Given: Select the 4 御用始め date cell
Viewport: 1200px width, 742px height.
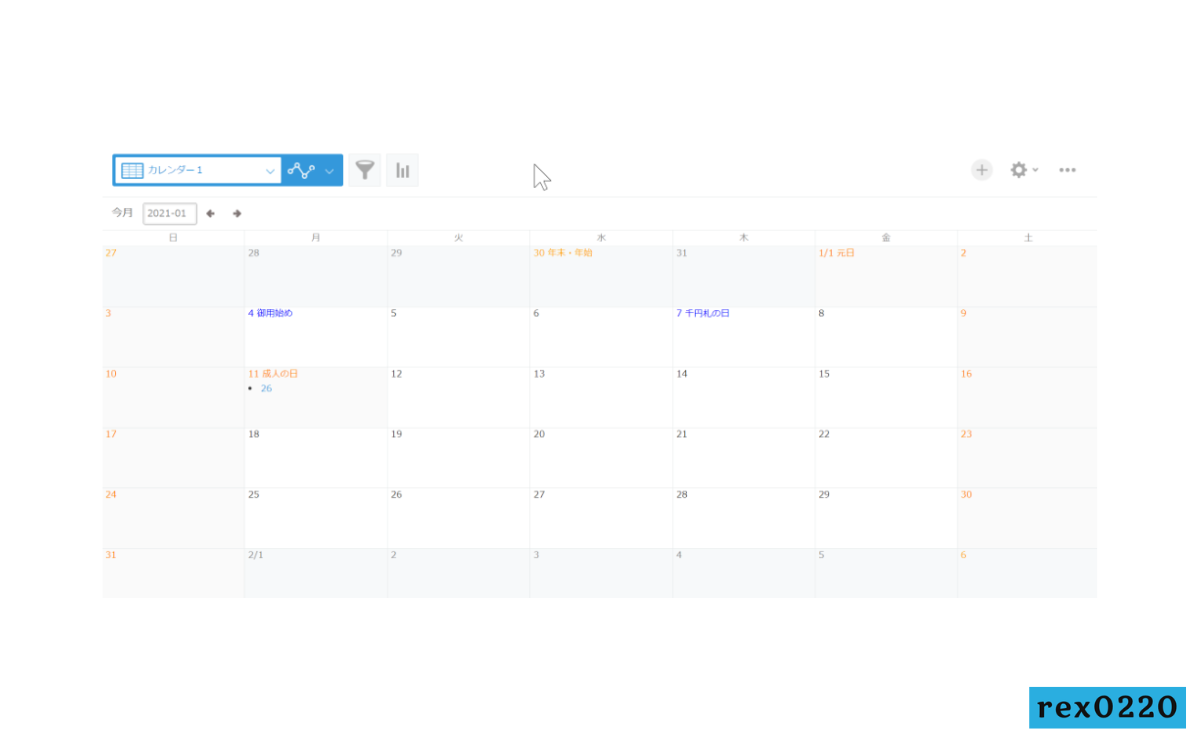Looking at the screenshot, I should [x=316, y=337].
